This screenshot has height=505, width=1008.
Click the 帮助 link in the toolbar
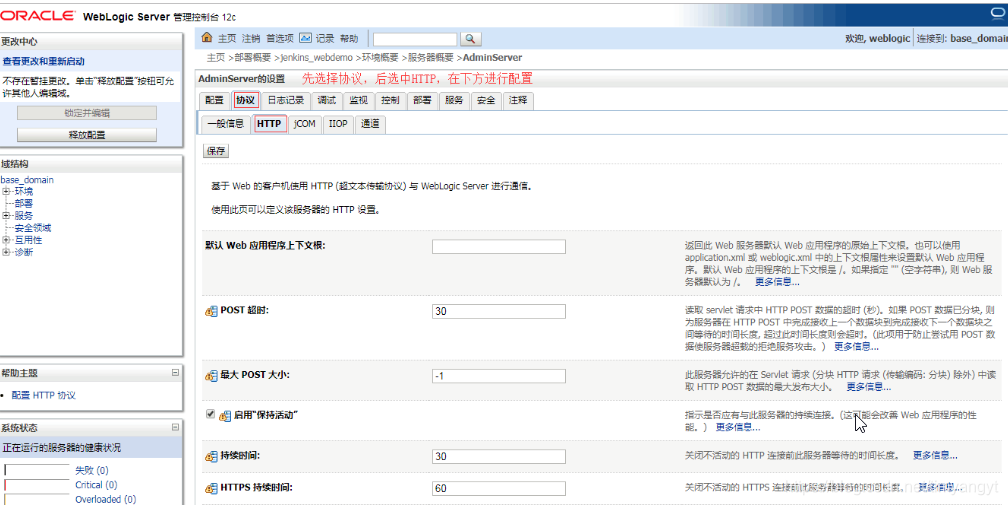(348, 39)
